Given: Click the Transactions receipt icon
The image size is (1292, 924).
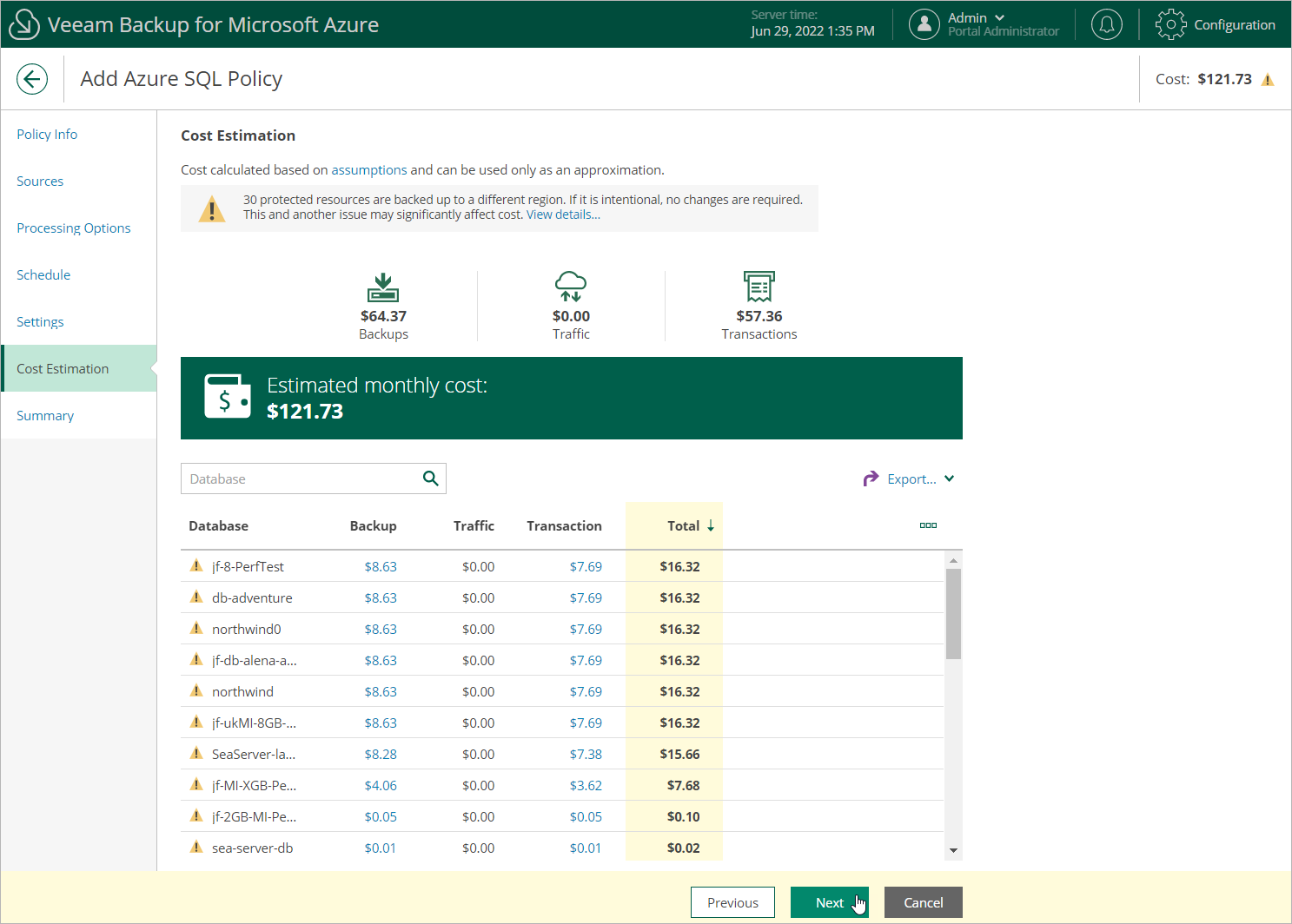Looking at the screenshot, I should click(759, 287).
